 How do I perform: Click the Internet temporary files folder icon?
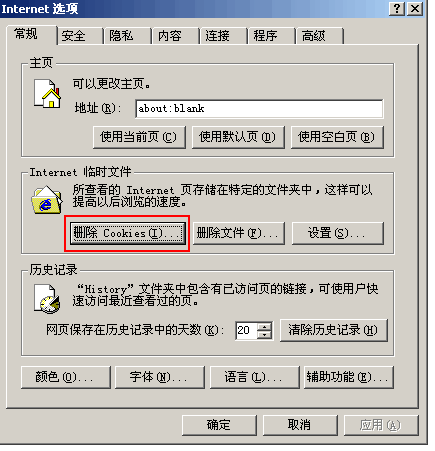(x=47, y=200)
